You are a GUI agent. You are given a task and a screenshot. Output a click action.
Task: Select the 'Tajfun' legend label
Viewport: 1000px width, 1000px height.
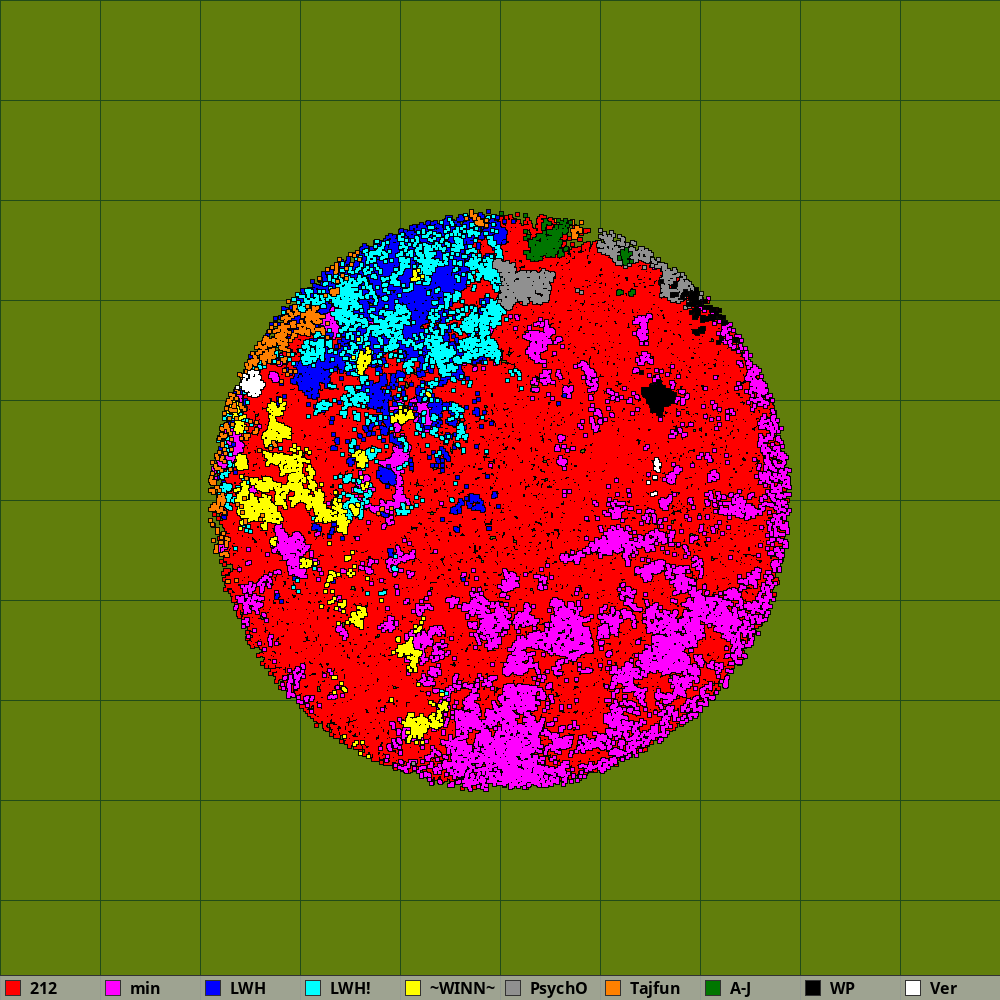[x=655, y=988]
